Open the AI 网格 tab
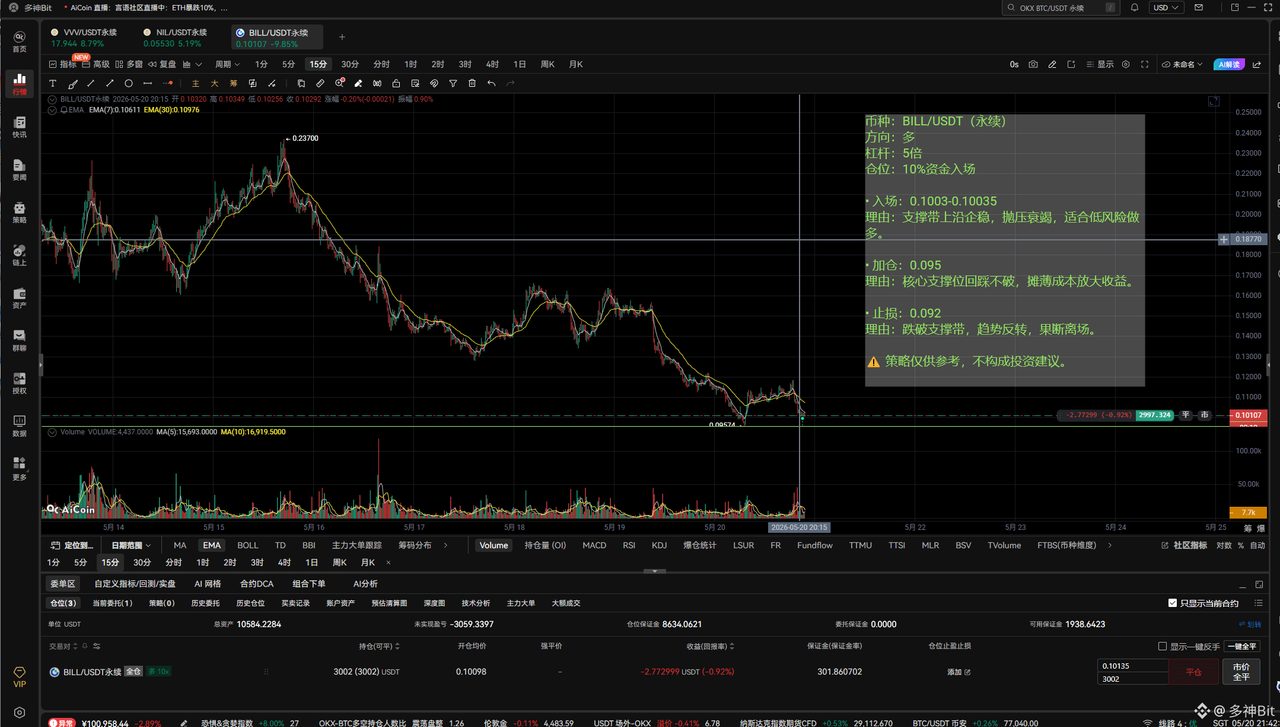Screen dimensions: 1280x727 pos(207,583)
